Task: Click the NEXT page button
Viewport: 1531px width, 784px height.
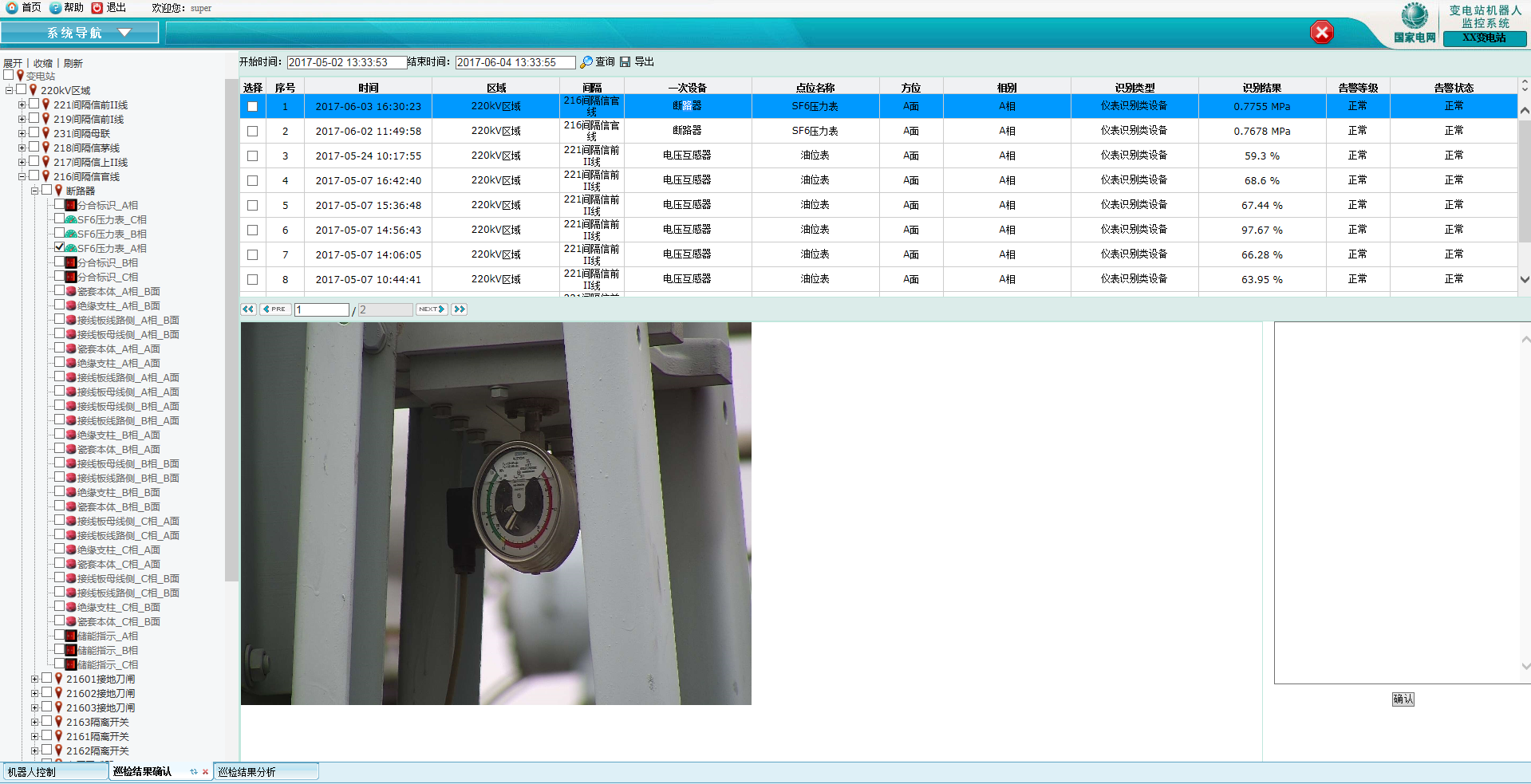Action: [x=431, y=309]
